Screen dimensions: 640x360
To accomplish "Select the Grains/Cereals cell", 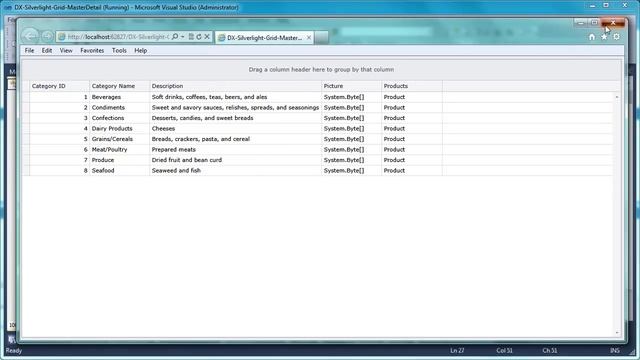I will tap(120, 139).
